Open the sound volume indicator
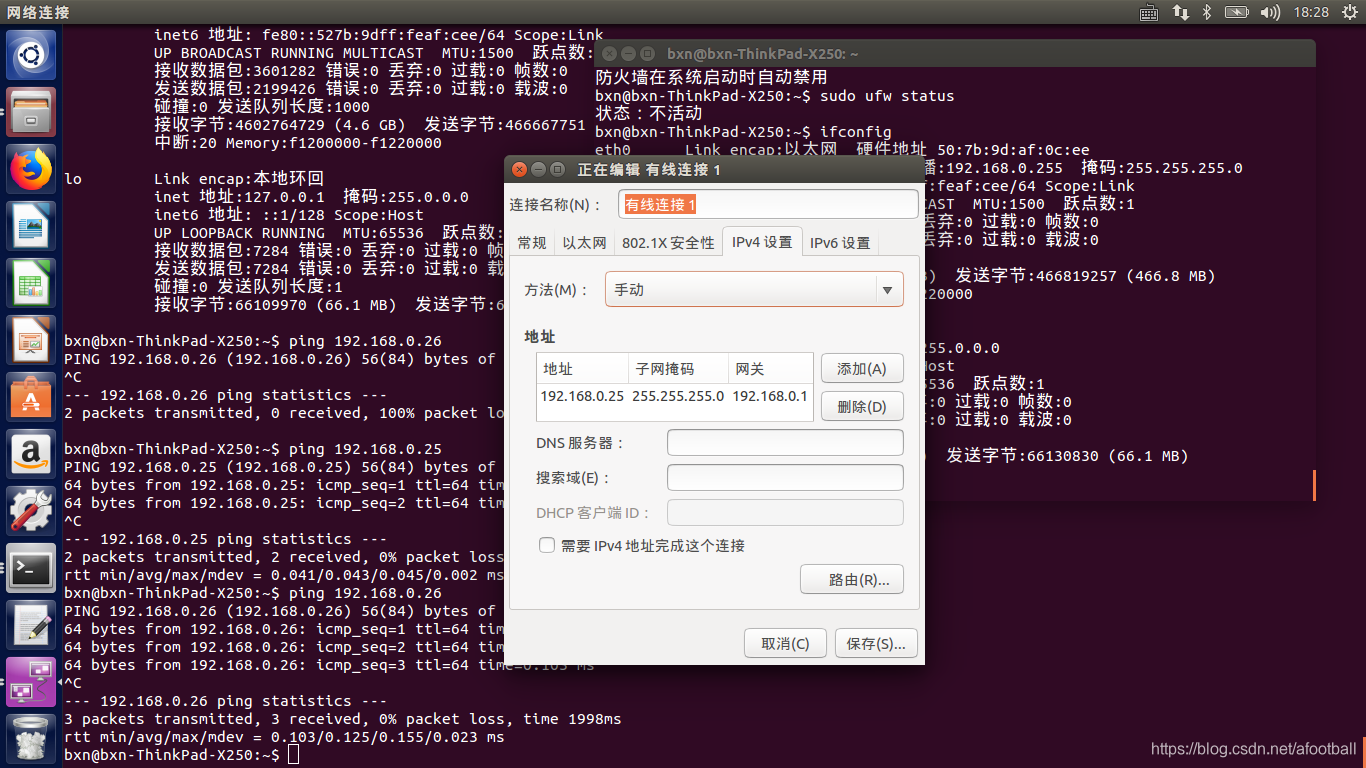The height and width of the screenshot is (768, 1366). click(1271, 12)
